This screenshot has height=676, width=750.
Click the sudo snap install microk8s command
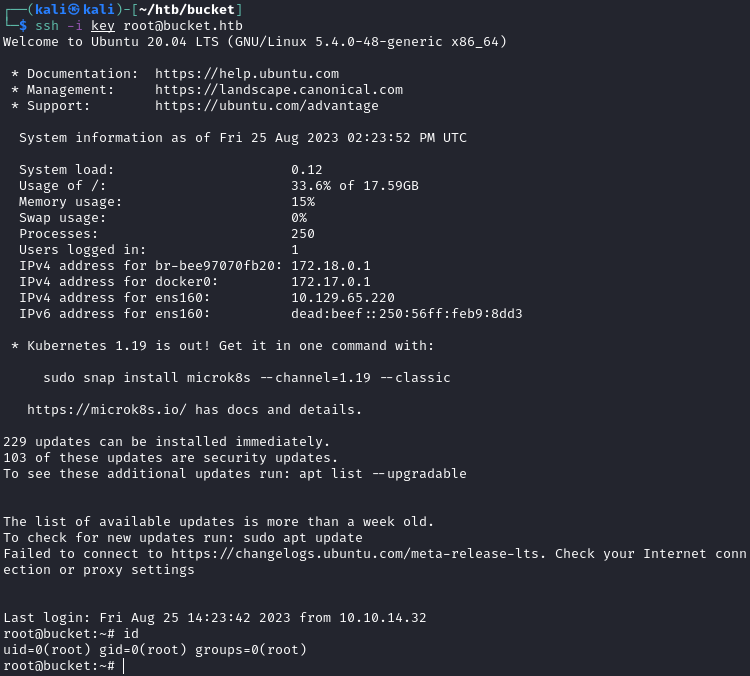click(x=246, y=378)
